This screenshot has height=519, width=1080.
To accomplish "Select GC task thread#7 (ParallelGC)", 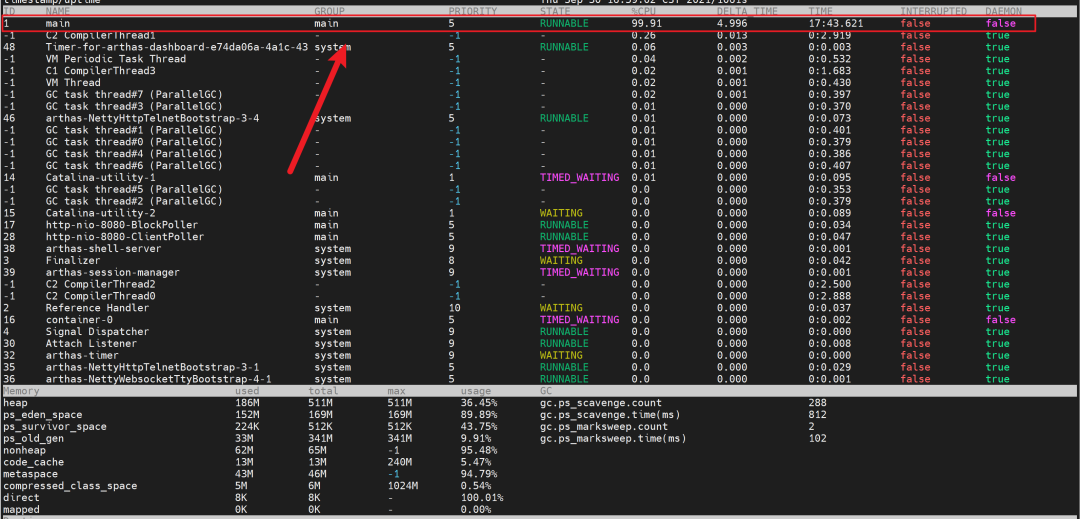I will tap(134, 94).
